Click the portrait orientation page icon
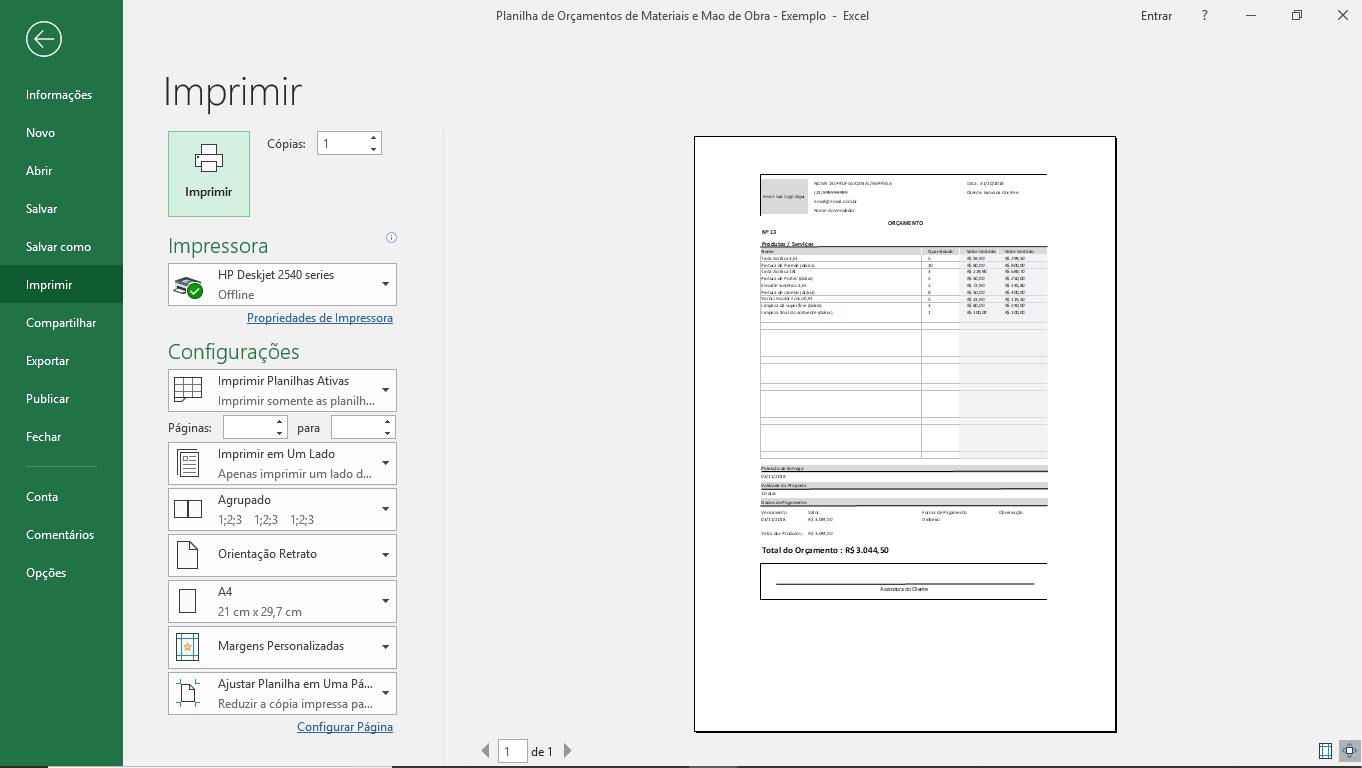 click(x=188, y=555)
